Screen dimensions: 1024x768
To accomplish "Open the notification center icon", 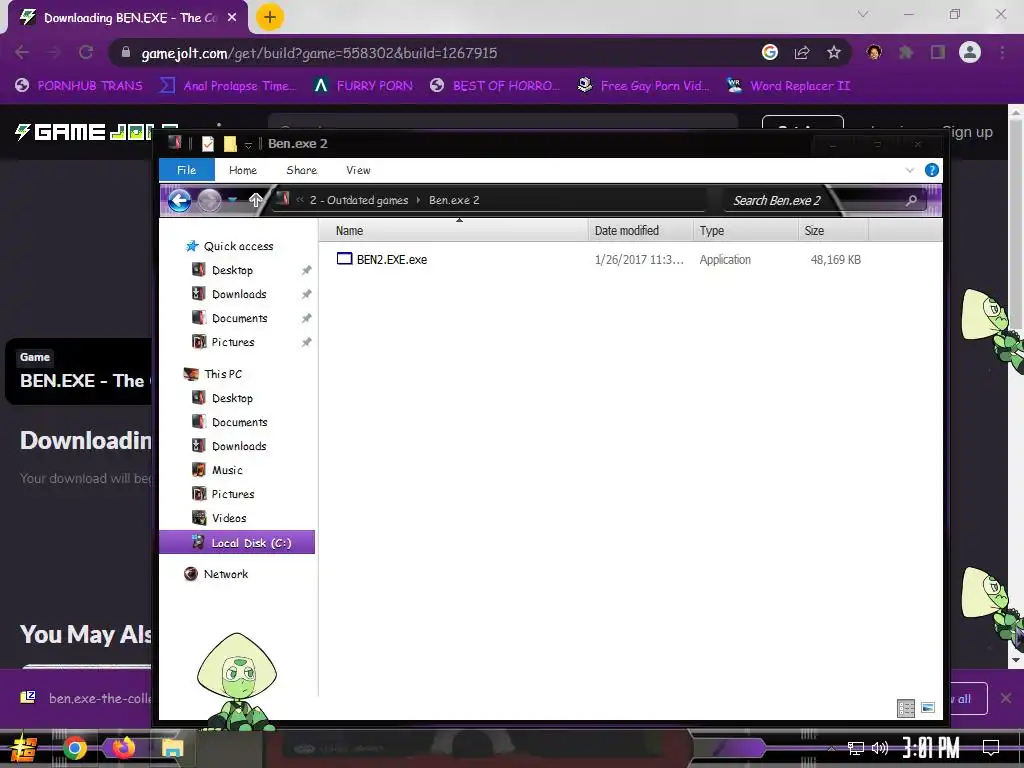I will pos(991,748).
